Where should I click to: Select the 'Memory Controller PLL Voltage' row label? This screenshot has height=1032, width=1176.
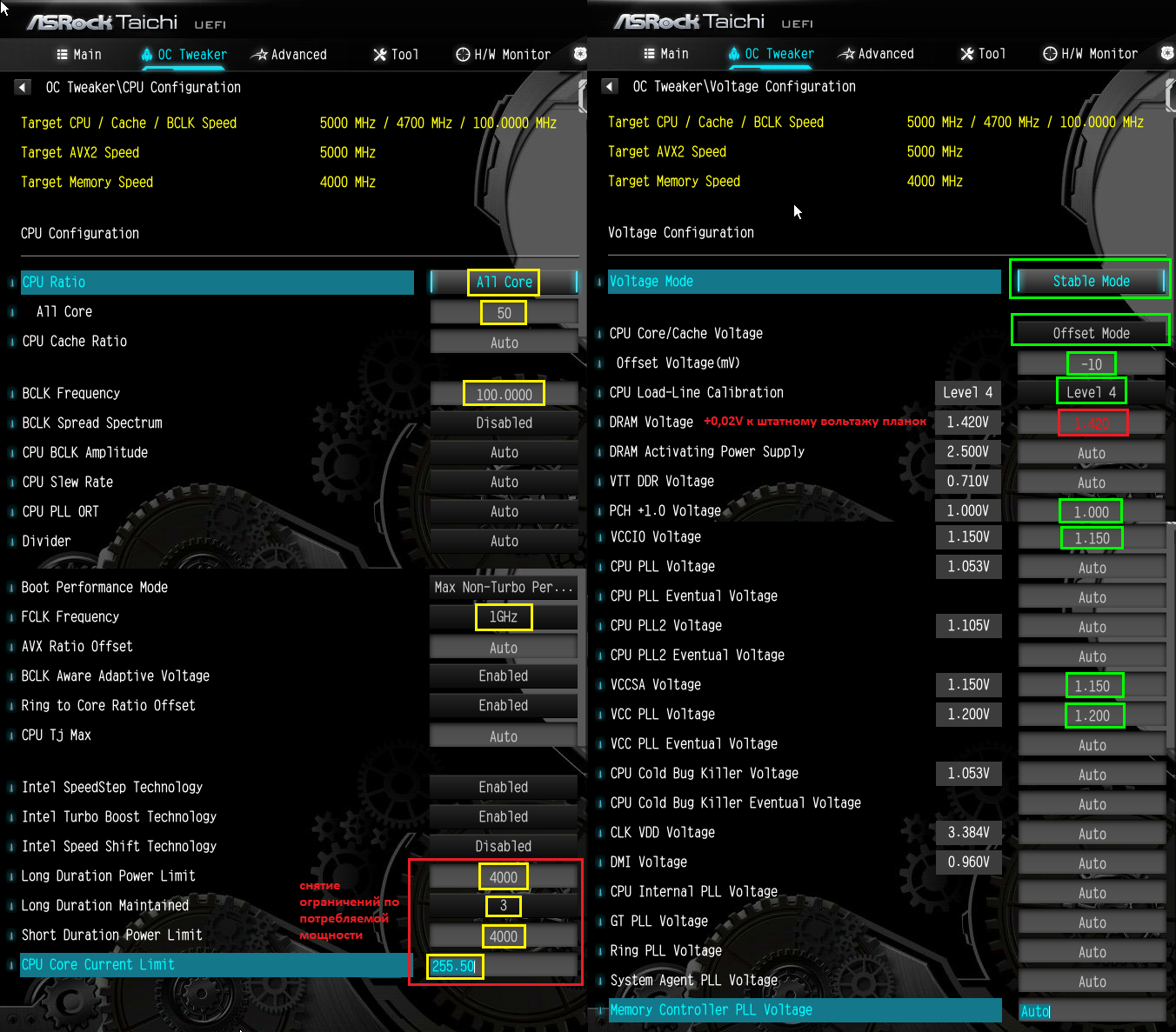(804, 1009)
